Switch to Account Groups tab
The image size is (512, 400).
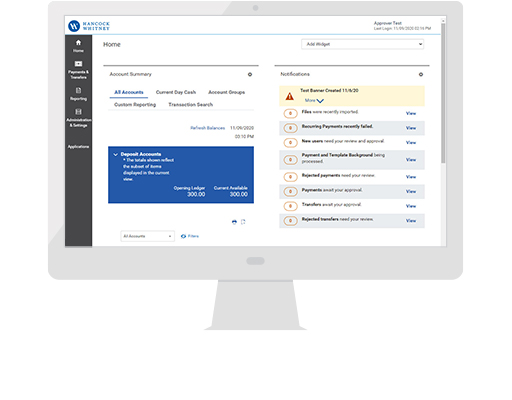click(x=226, y=92)
